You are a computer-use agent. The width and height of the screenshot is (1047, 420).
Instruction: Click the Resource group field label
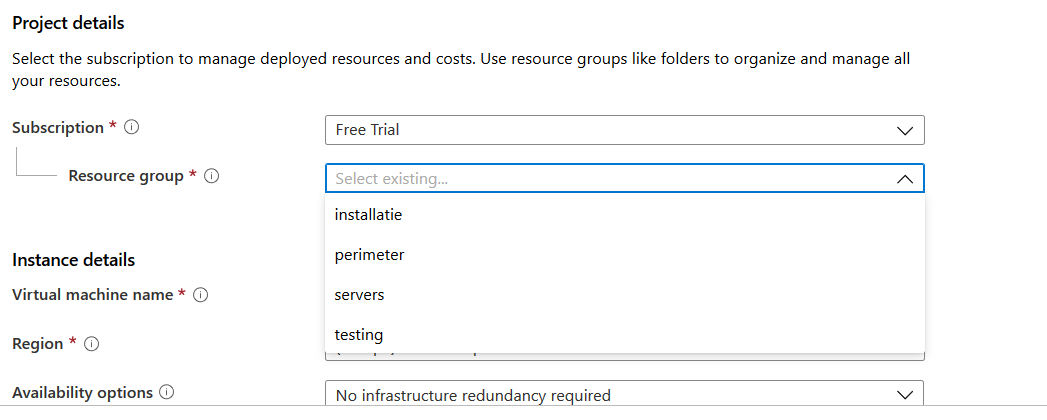coord(125,176)
